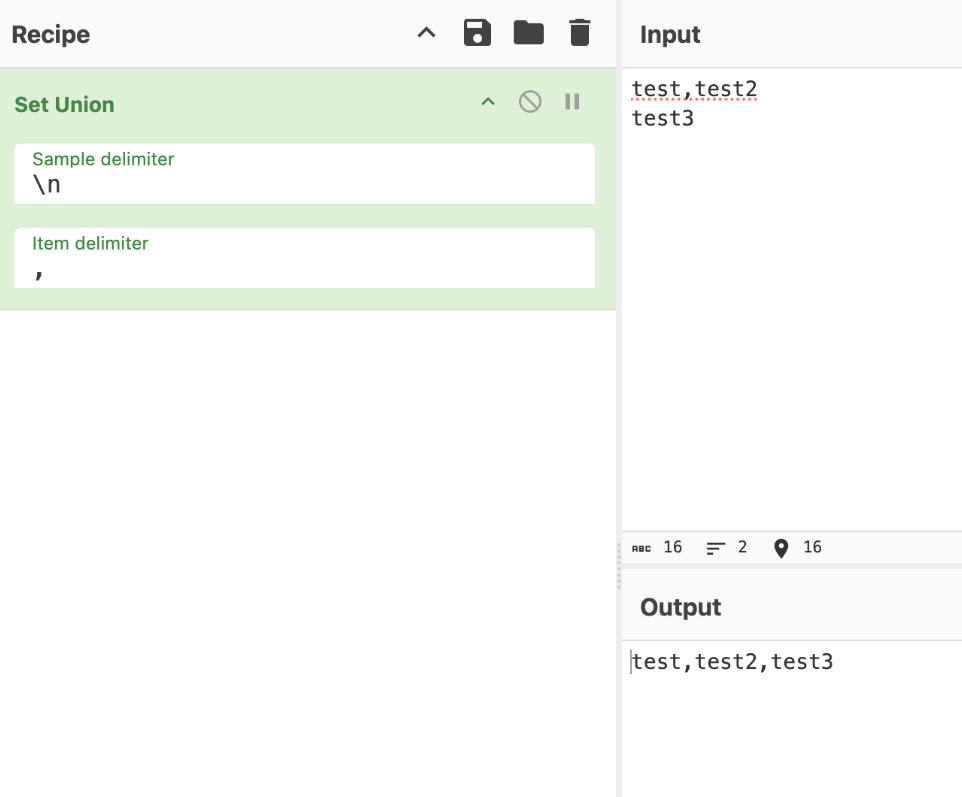Save the recipe with floppy icon
This screenshot has height=797, width=962.
pyautogui.click(x=477, y=33)
